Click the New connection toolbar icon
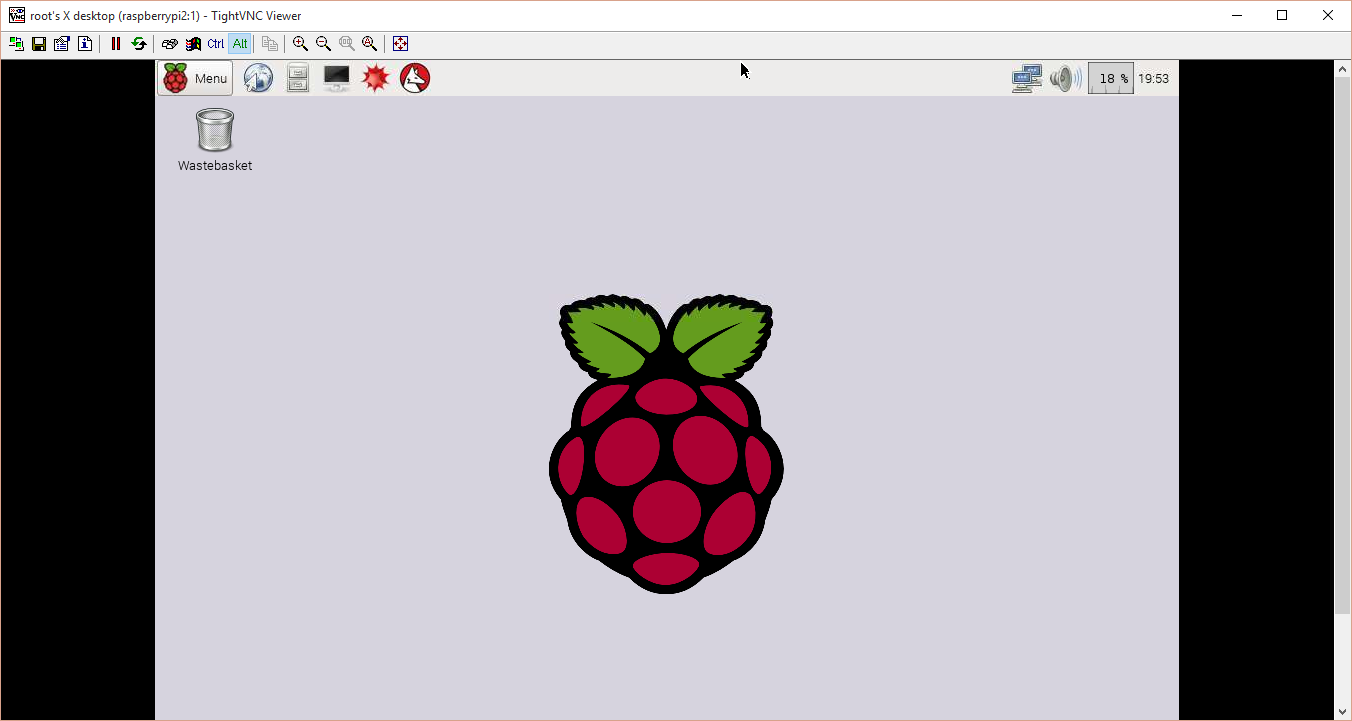The image size is (1352, 721). [17, 44]
